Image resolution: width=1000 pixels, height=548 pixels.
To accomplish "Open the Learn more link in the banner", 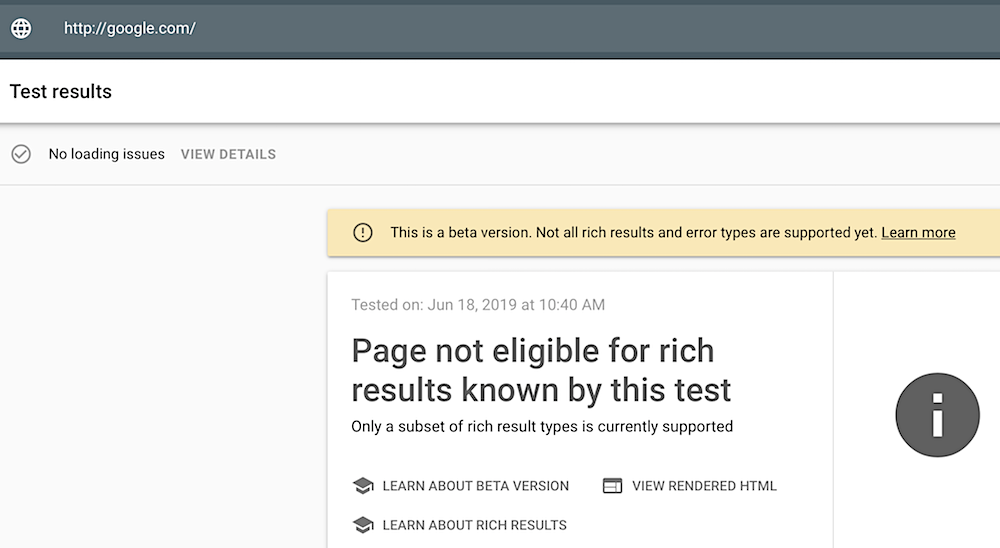I will [918, 233].
